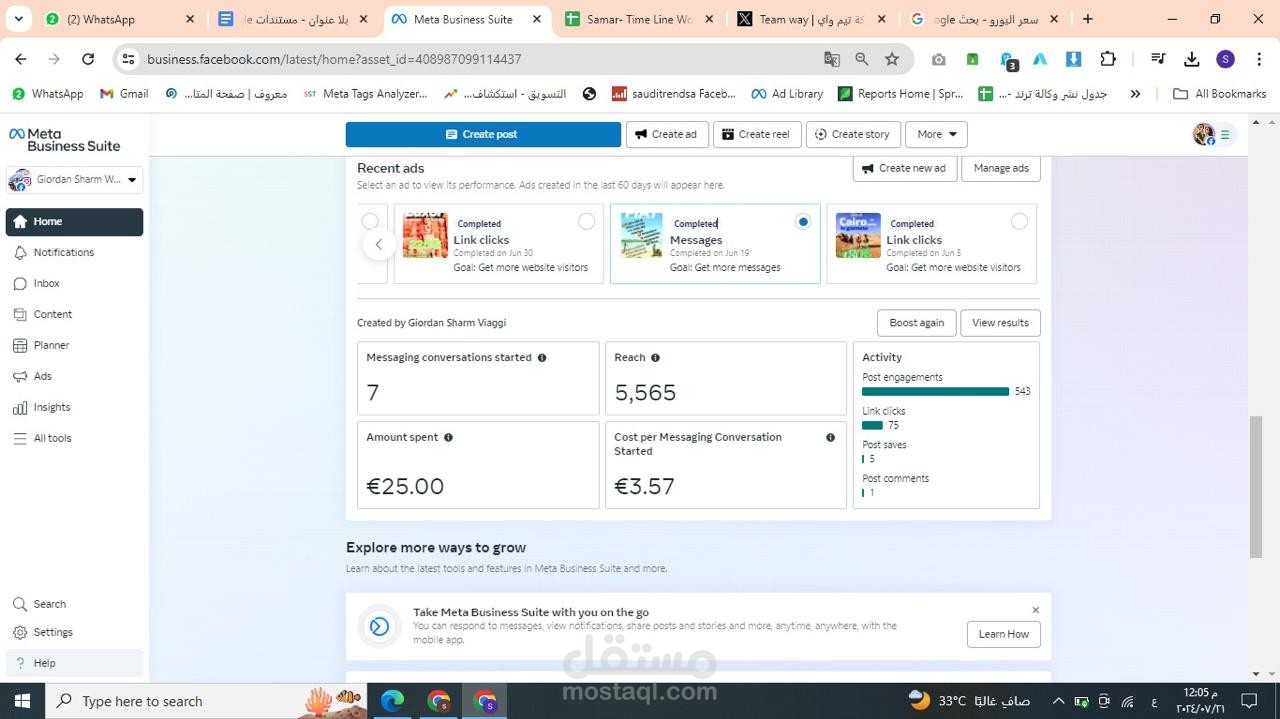The height and width of the screenshot is (719, 1280).
Task: Dismiss the Take Meta Business Suite banner
Action: coord(1036,610)
